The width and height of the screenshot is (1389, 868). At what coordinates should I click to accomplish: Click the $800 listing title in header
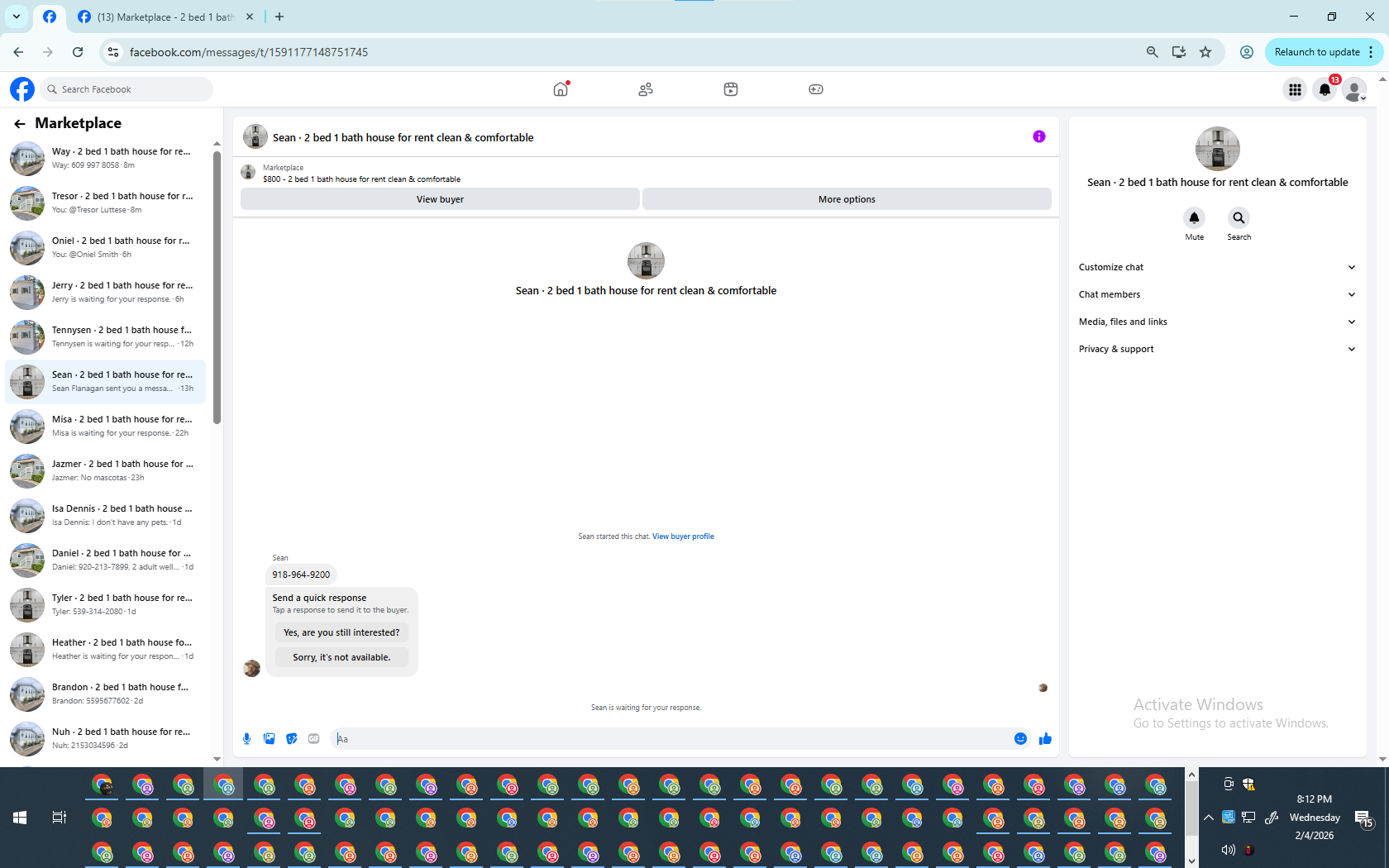click(361, 179)
